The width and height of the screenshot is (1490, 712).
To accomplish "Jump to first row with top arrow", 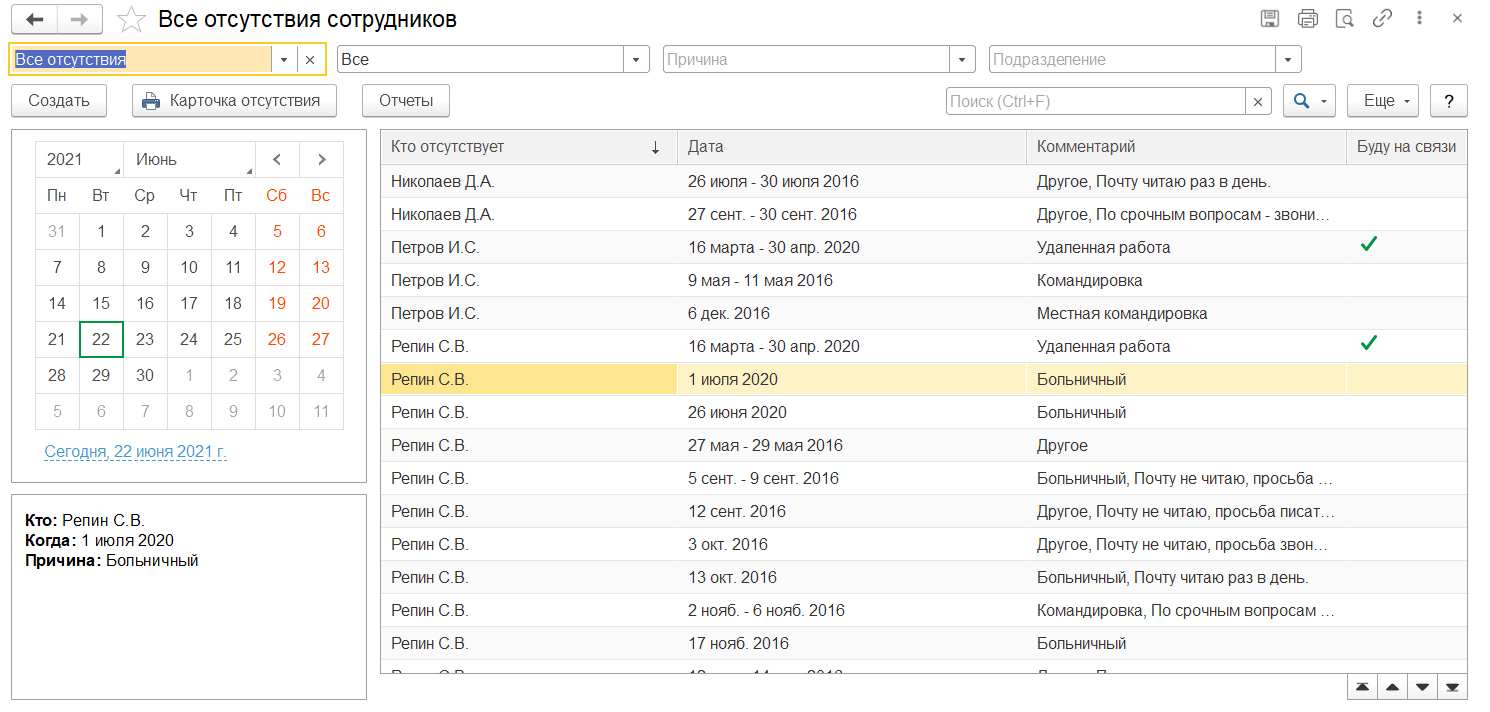I will click(x=1362, y=688).
